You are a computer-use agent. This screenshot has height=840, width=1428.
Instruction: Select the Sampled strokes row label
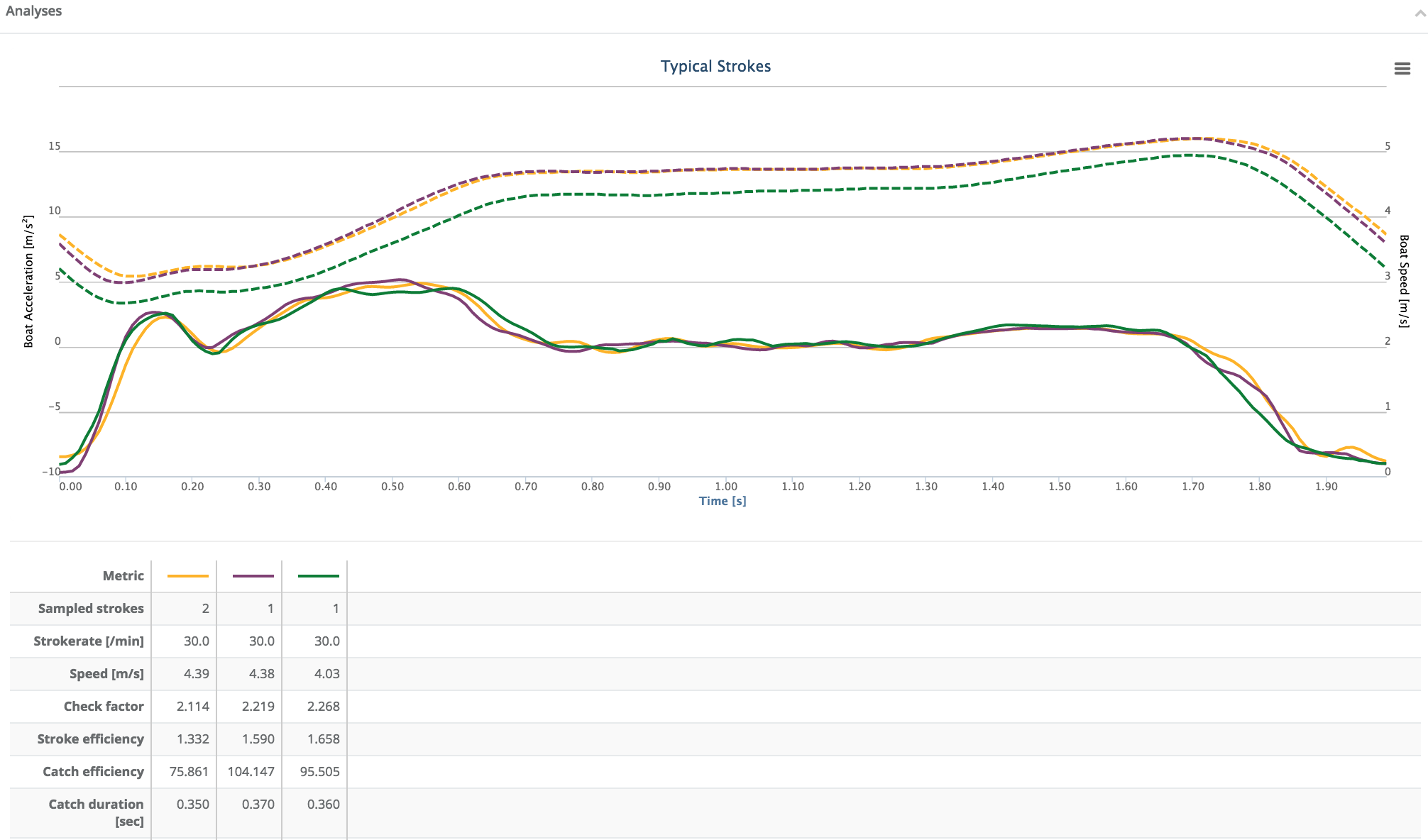[x=90, y=609]
